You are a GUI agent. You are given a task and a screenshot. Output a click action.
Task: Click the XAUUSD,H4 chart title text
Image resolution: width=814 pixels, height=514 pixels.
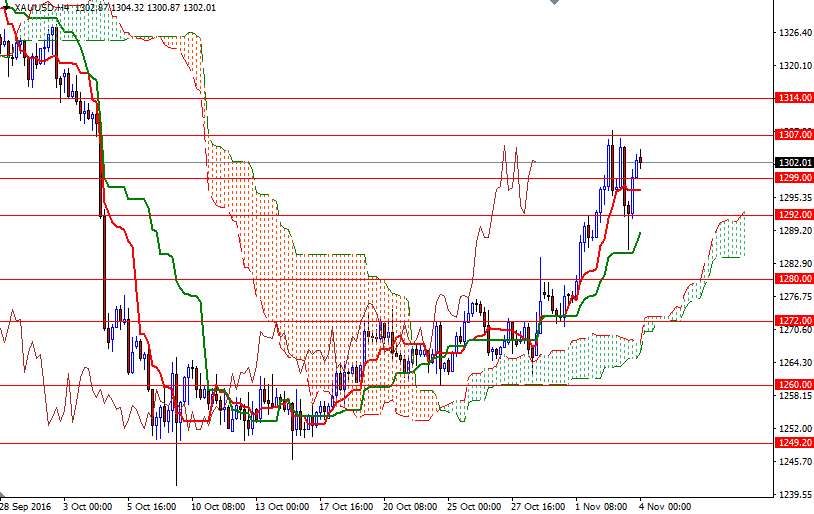pos(45,7)
